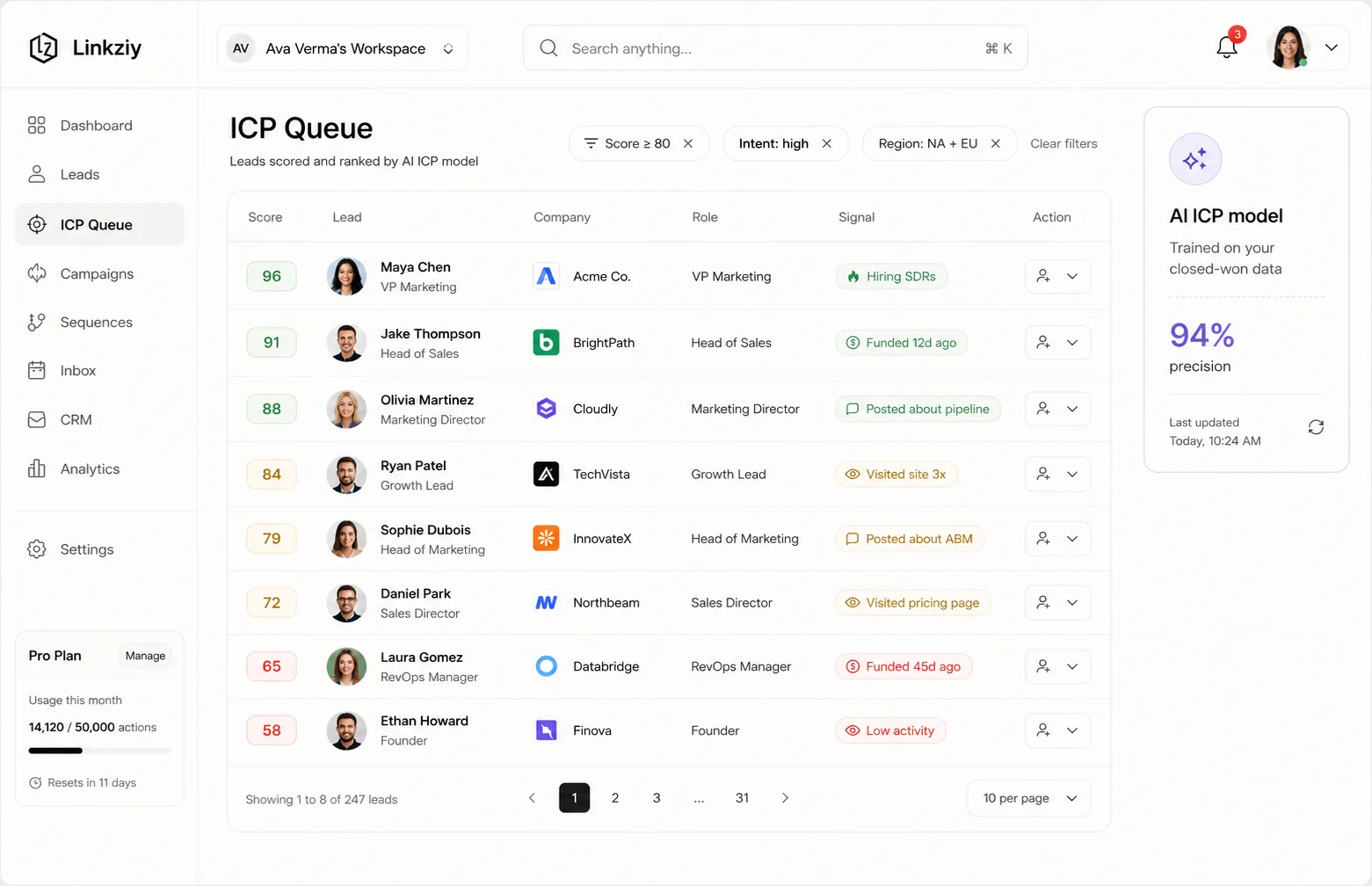This screenshot has height=886, width=1372.
Task: Go to the previous page arrow
Action: click(x=532, y=798)
